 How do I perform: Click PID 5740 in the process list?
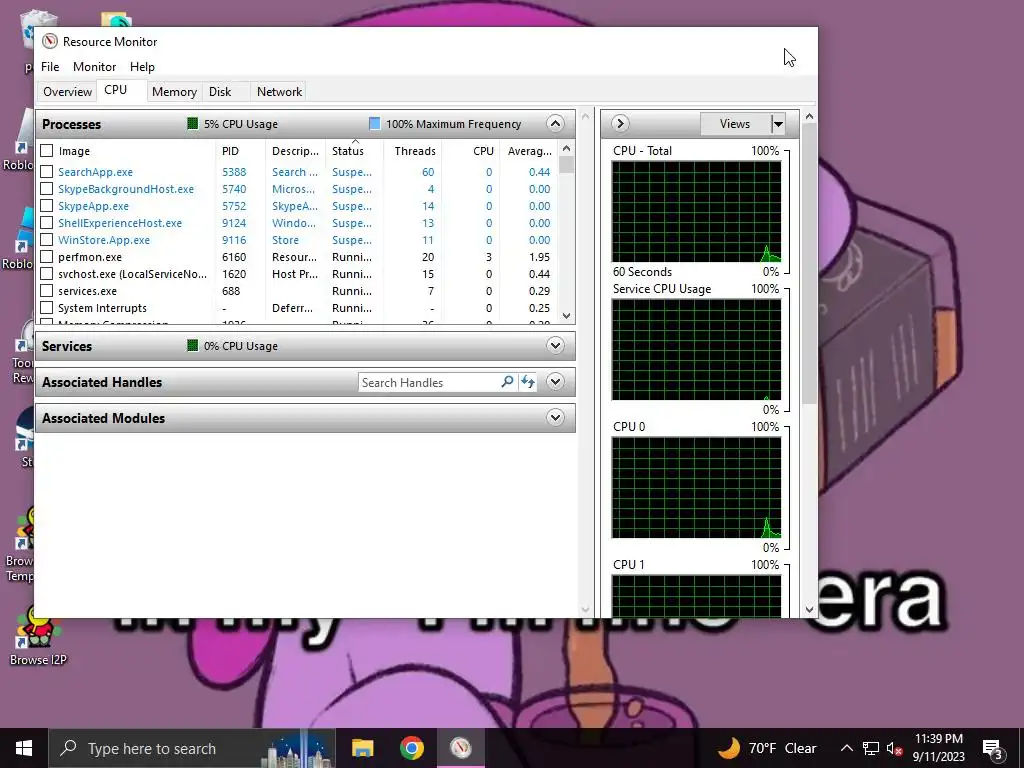(234, 189)
